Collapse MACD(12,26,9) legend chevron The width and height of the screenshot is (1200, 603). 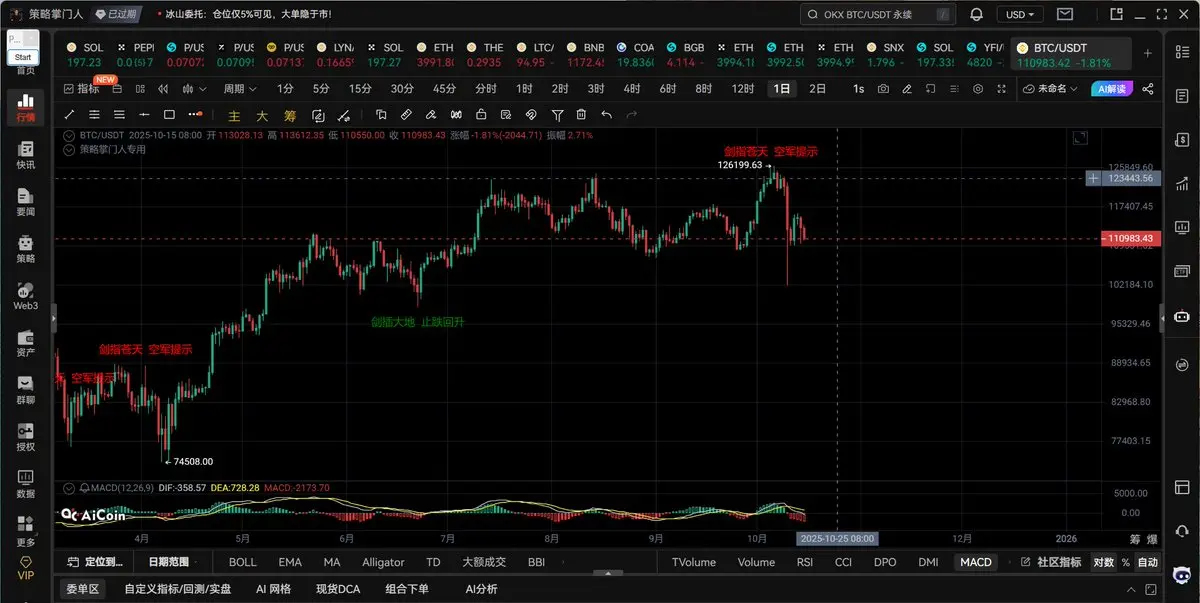tap(69, 487)
